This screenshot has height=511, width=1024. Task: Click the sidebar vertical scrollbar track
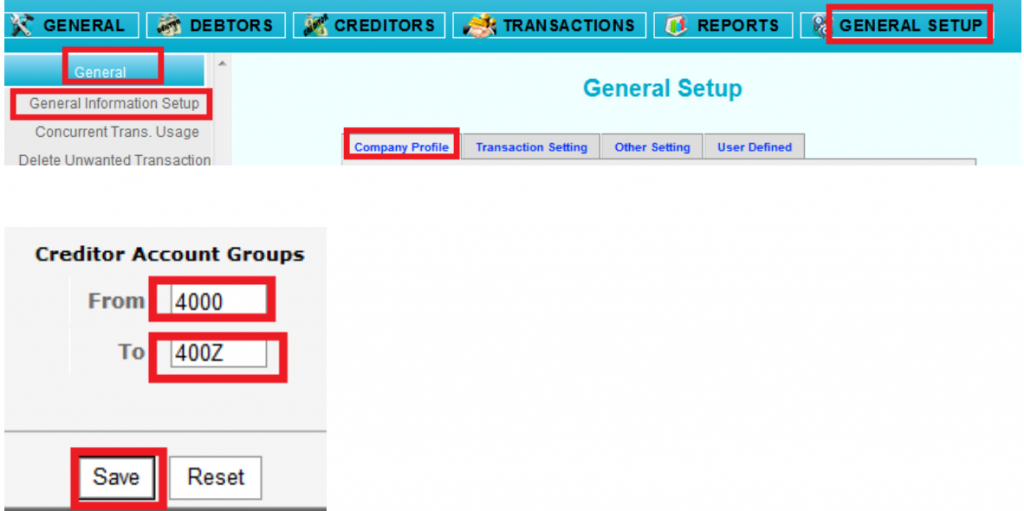[222, 120]
